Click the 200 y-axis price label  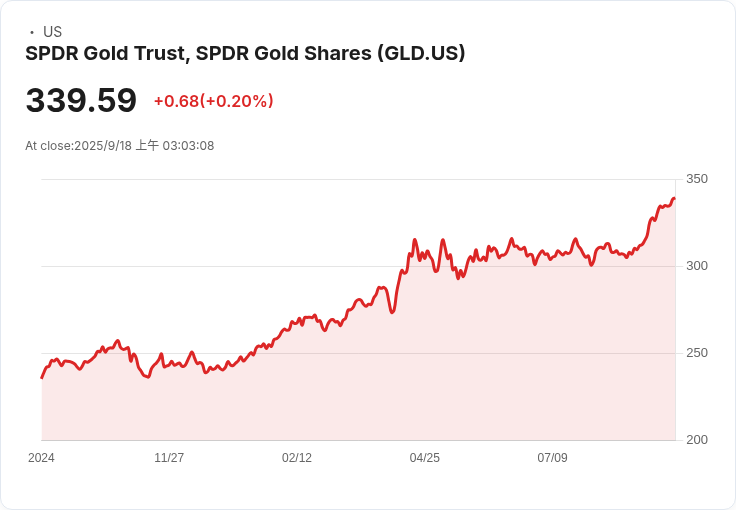697,440
